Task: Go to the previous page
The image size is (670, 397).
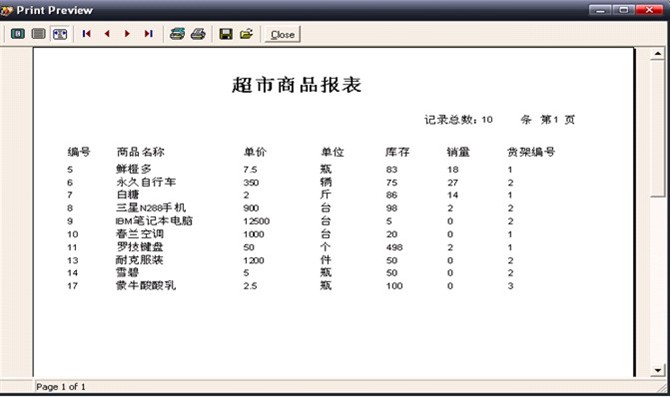Action: coord(107,34)
